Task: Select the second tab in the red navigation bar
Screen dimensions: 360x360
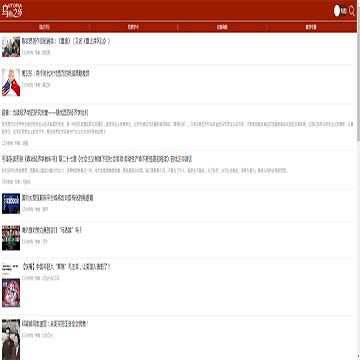Action: (x=133, y=27)
